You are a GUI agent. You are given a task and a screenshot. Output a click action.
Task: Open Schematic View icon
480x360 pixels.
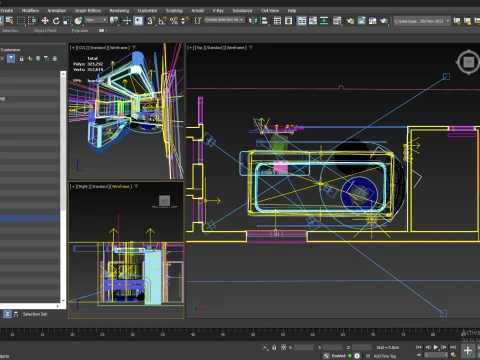(x=324, y=21)
